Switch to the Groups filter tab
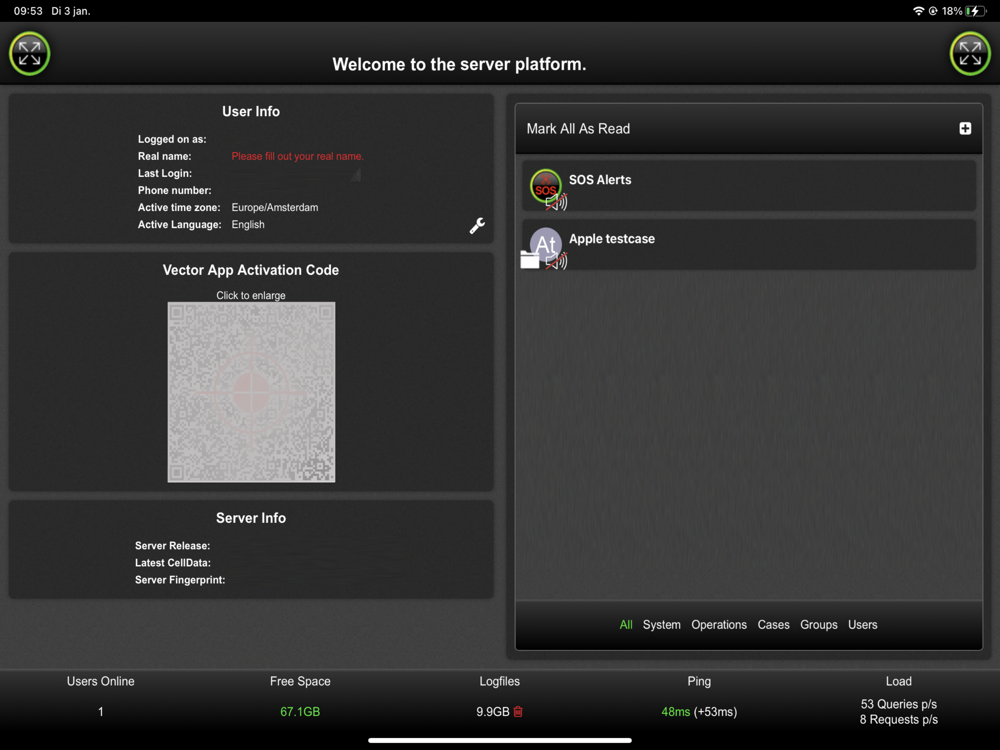1000x750 pixels. click(818, 625)
